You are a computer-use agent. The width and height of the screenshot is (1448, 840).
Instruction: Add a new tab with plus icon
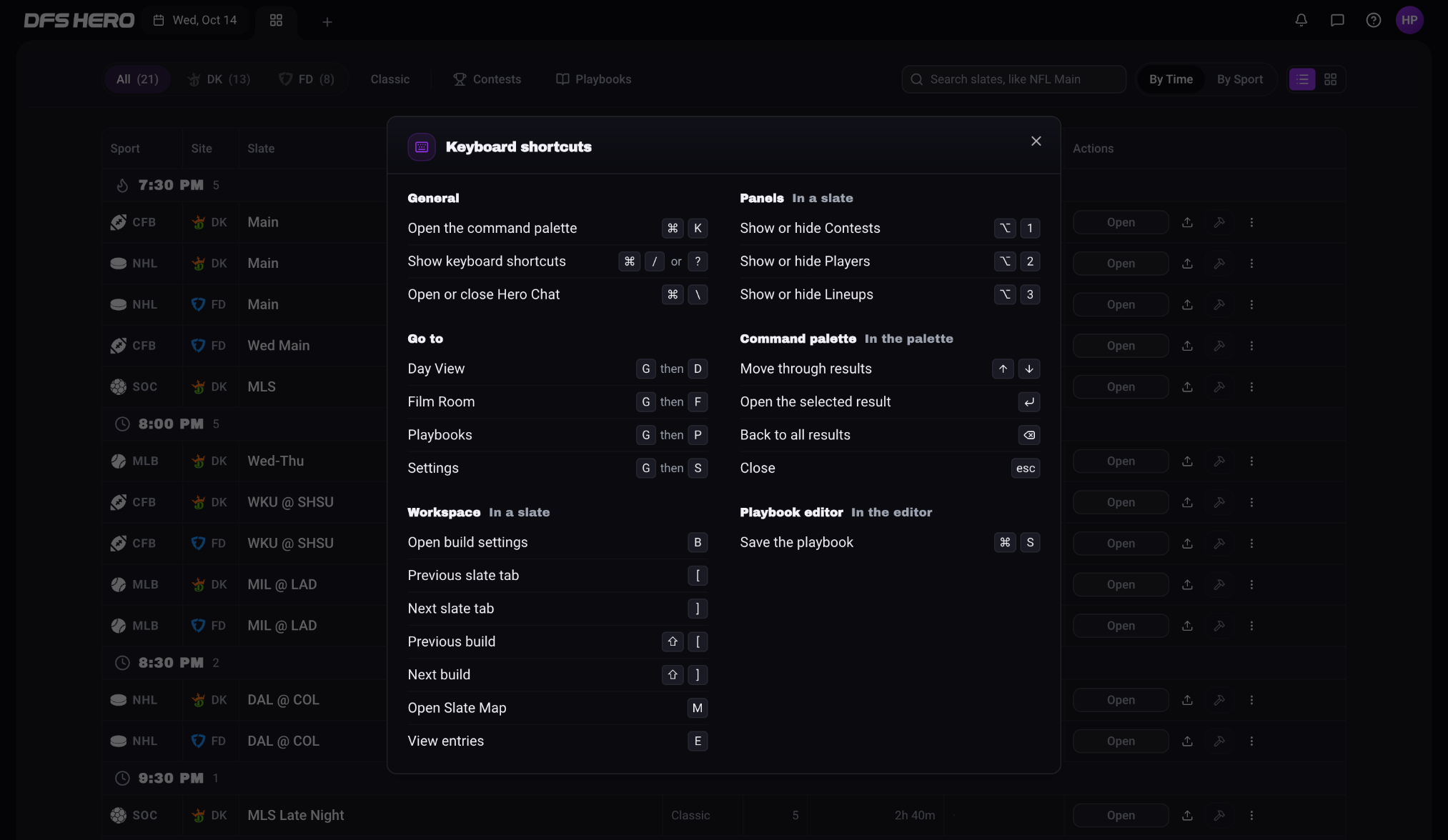[x=327, y=22]
